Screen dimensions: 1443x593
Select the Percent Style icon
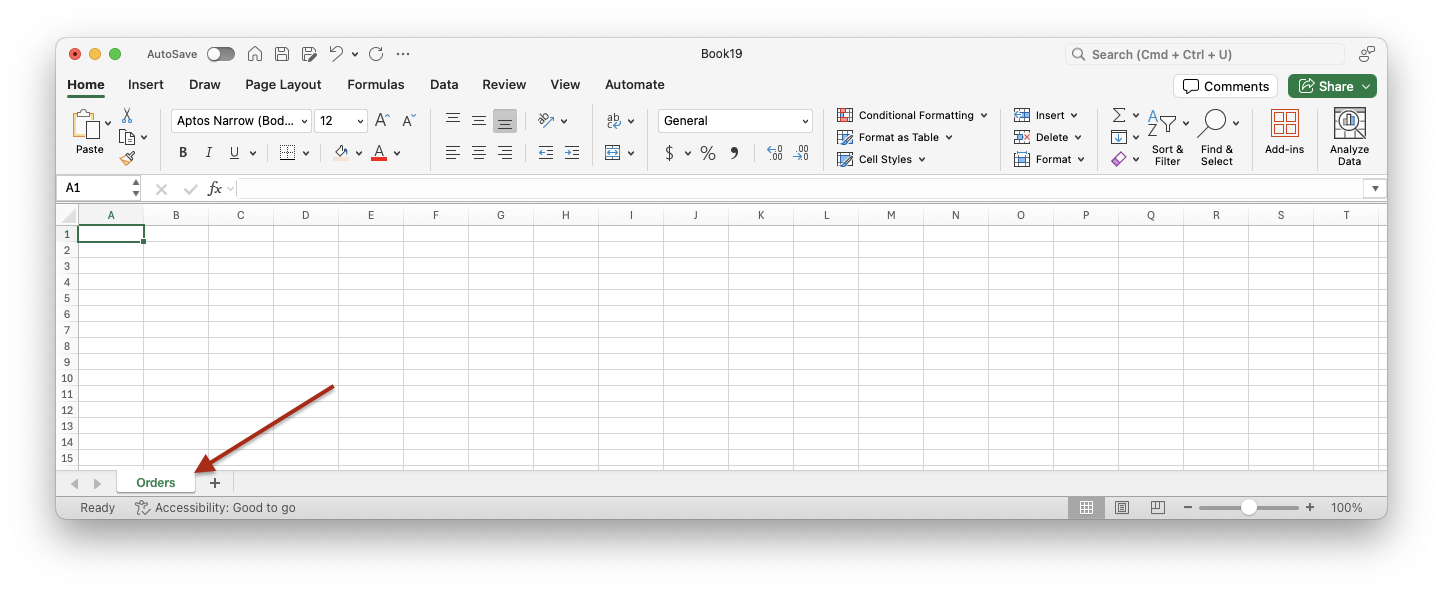coord(707,153)
